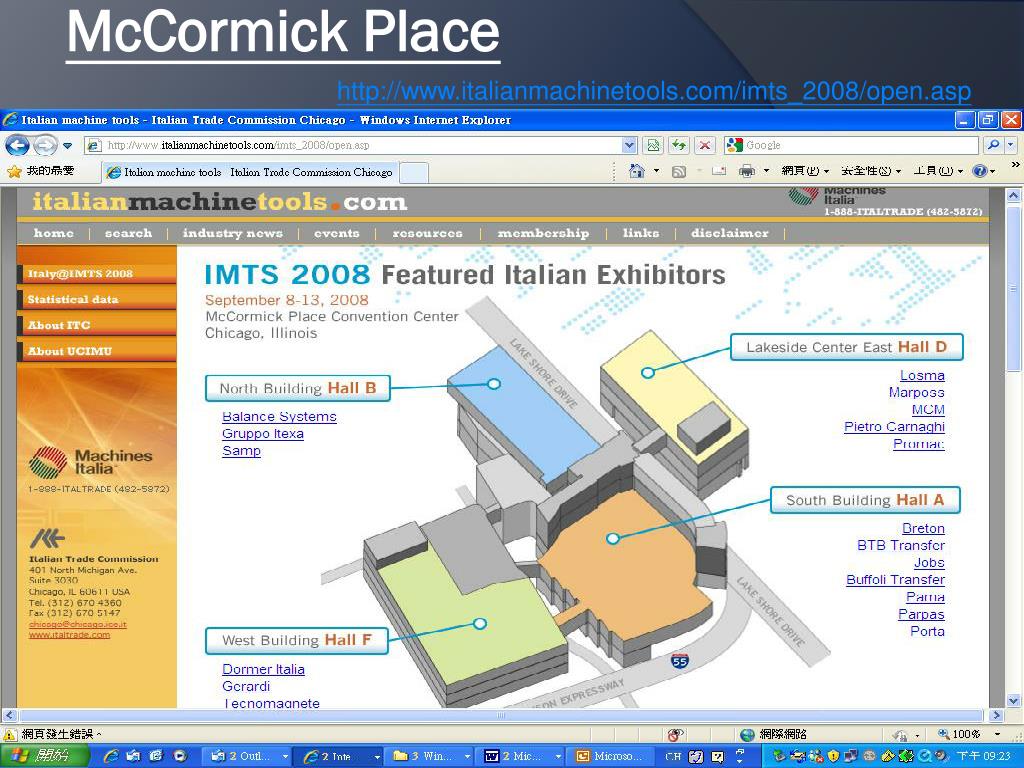The image size is (1024, 768).
Task: Open the Buffoli Transfer exhibitor link
Action: [895, 579]
